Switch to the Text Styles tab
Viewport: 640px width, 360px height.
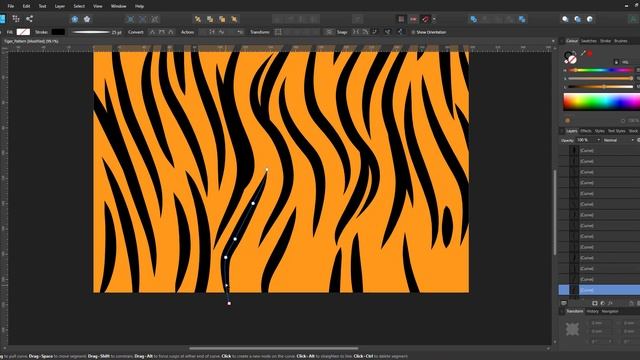tap(617, 131)
